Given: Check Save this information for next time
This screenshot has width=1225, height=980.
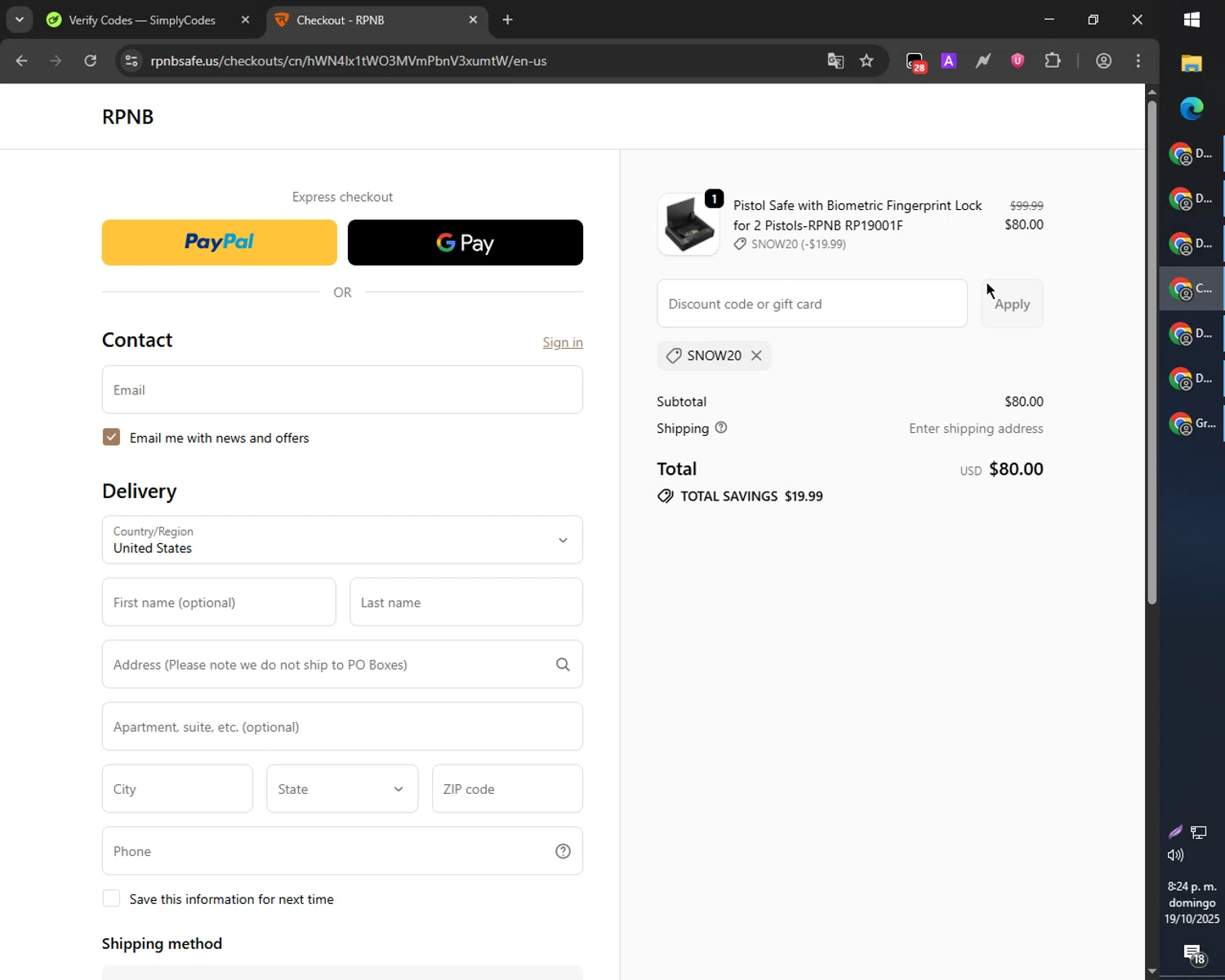Looking at the screenshot, I should pos(111,898).
